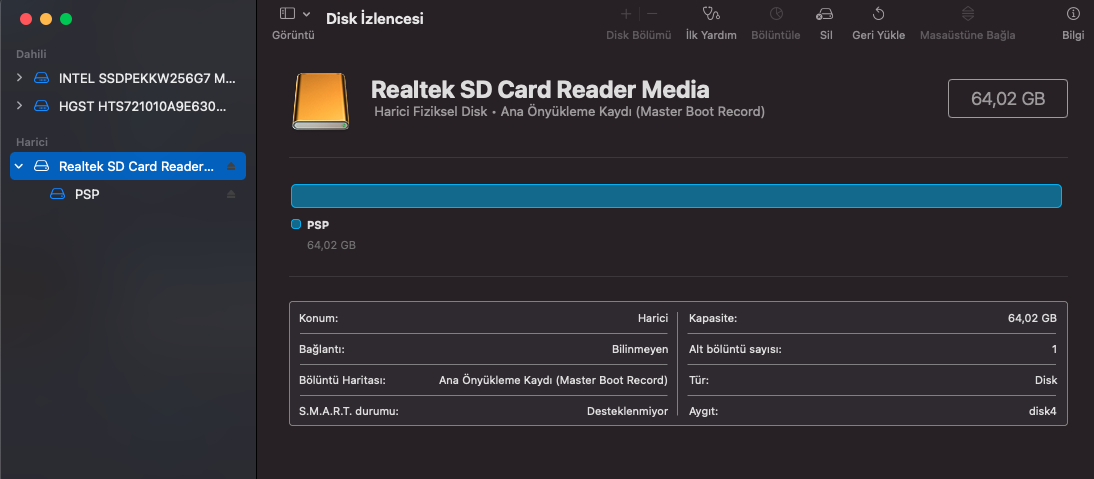Select the HGST HTS721010A9E630 disk
The height and width of the screenshot is (479, 1094).
click(142, 106)
